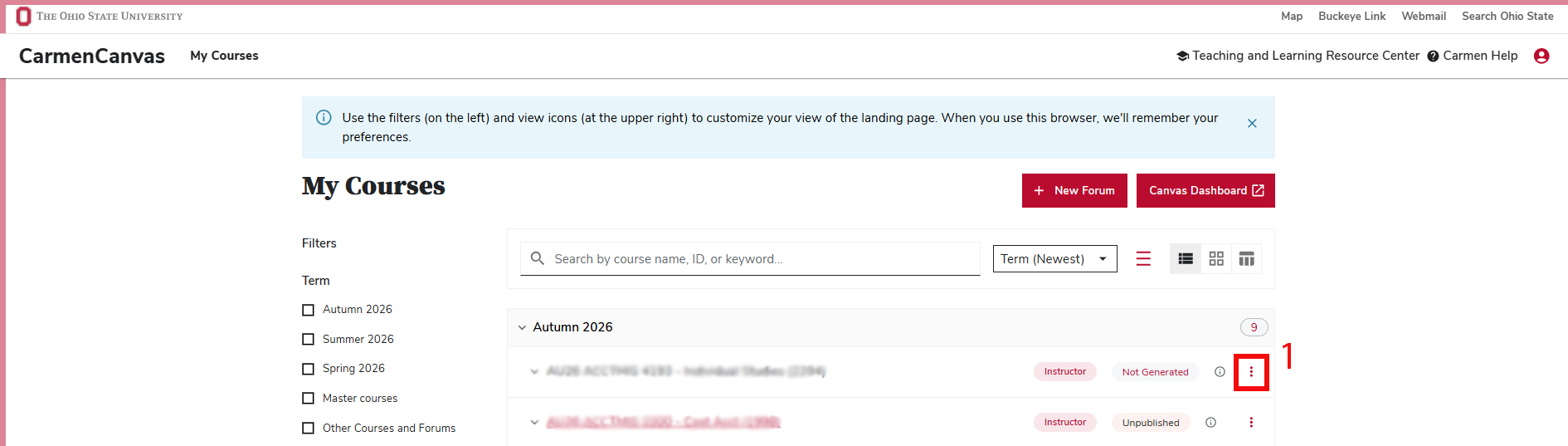Click the CarmenCanvas title
The width and height of the screenshot is (1568, 446).
point(92,56)
